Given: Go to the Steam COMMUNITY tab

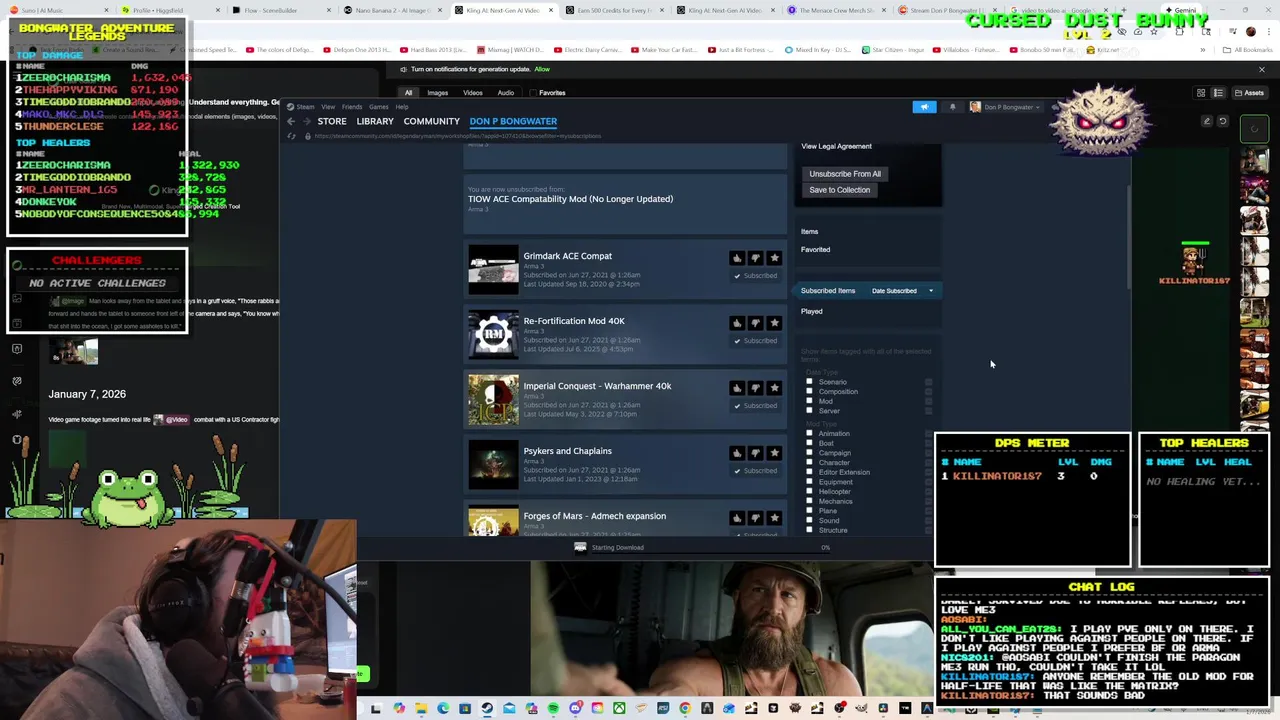Looking at the screenshot, I should tap(431, 121).
